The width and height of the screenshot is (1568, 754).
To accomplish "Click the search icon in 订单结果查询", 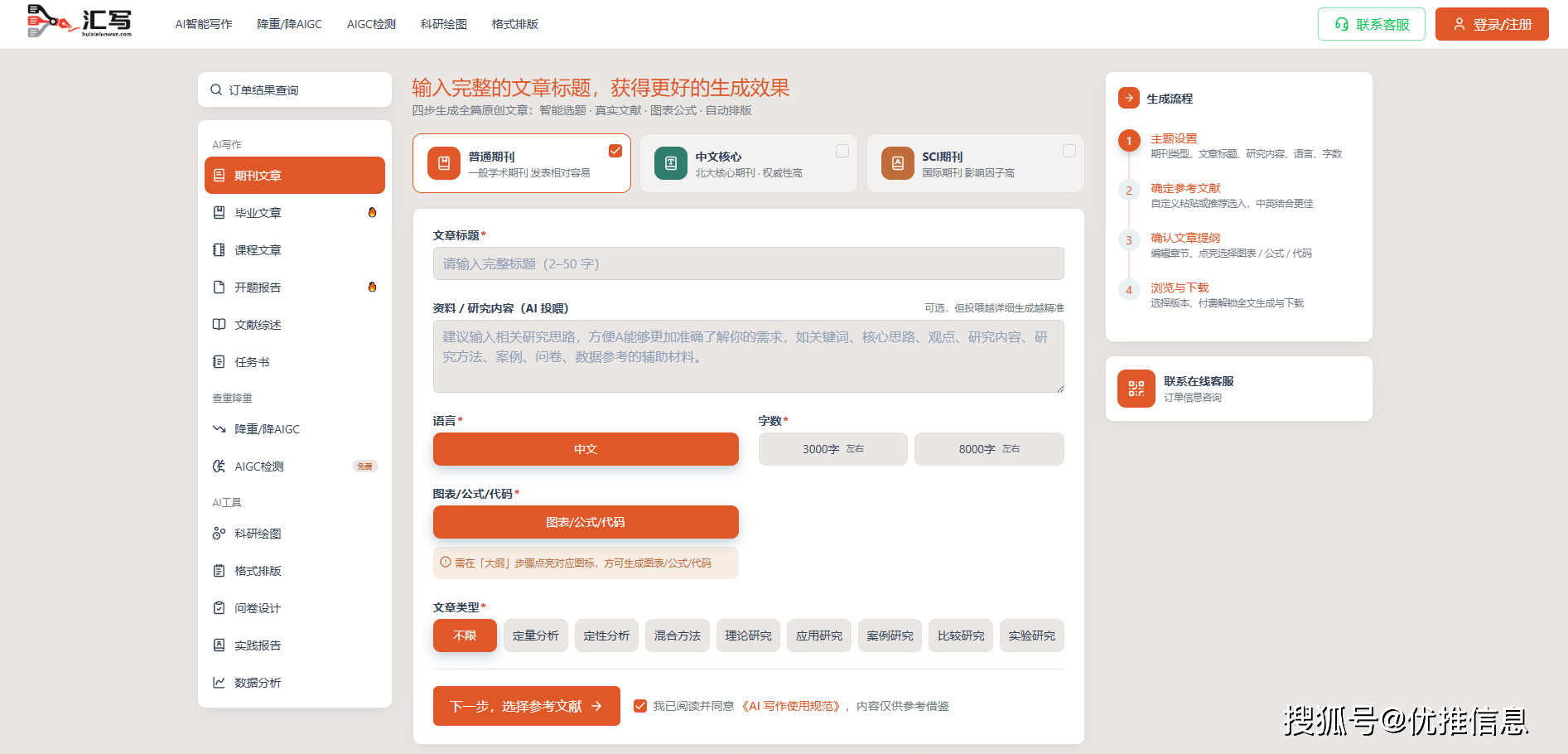I will tap(216, 89).
